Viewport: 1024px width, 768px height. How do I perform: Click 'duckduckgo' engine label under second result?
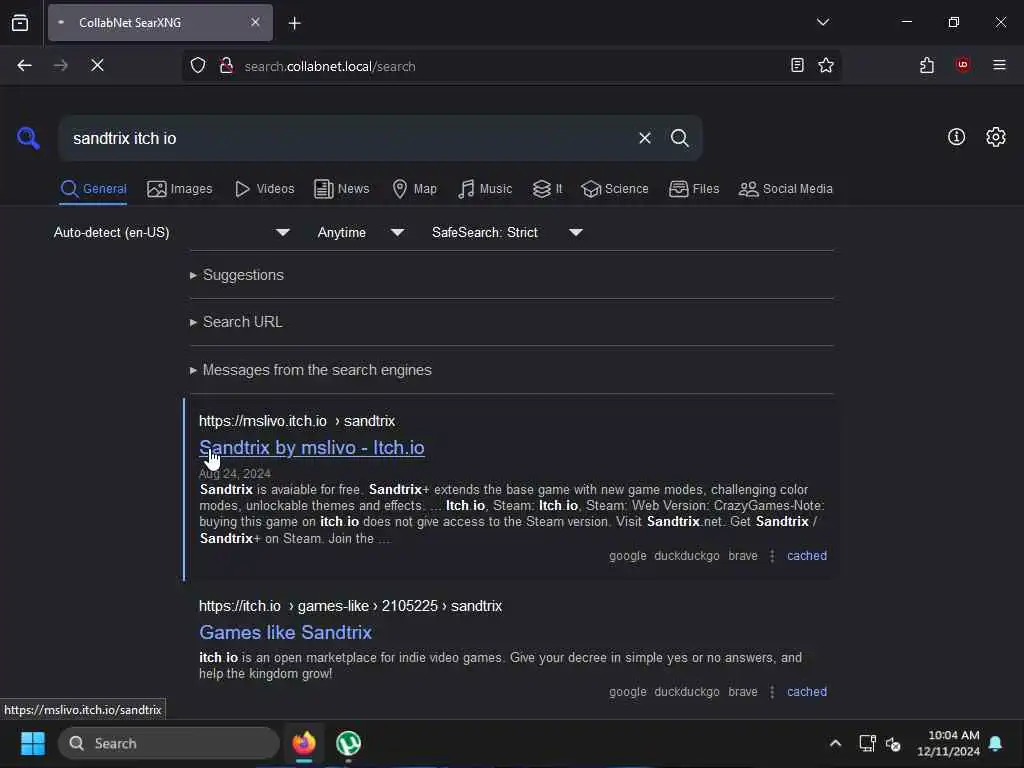(687, 692)
